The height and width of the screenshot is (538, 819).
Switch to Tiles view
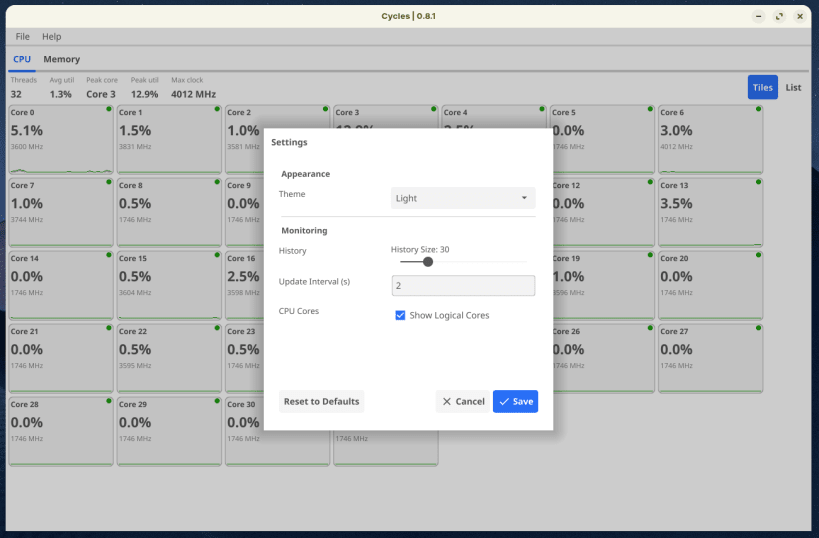click(x=763, y=87)
